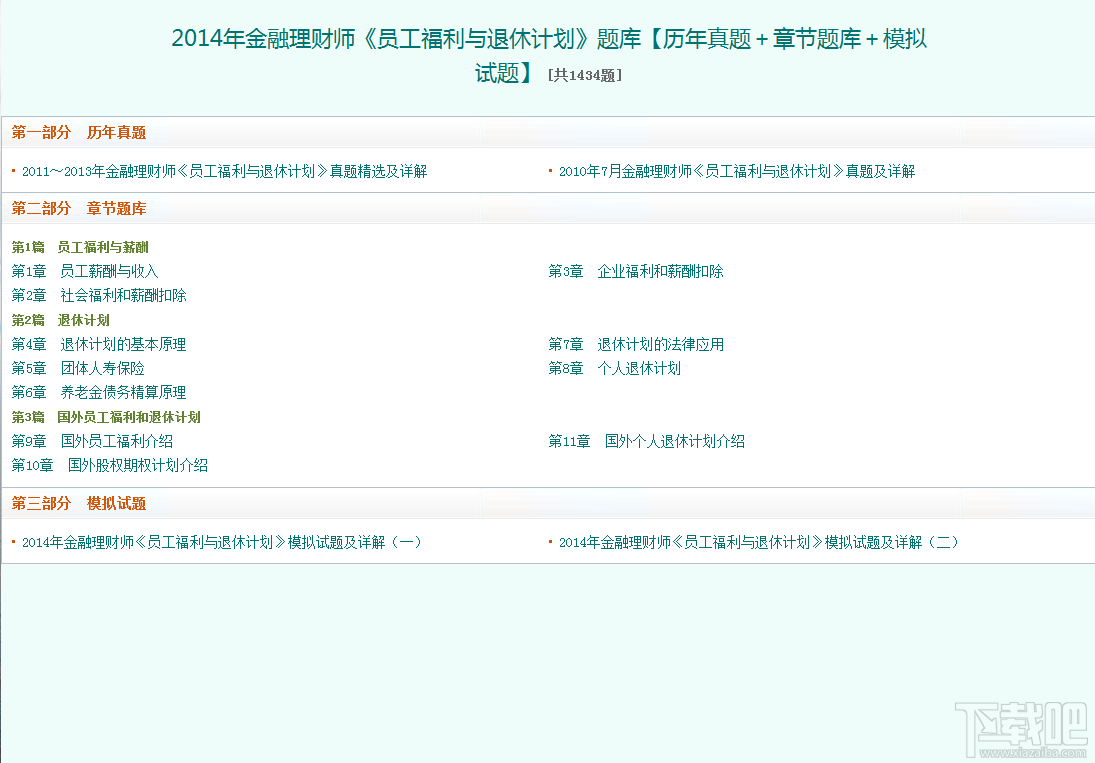The image size is (1095, 763).
Task: Open 第4章 退休计划的基本原理
Action: 98,344
